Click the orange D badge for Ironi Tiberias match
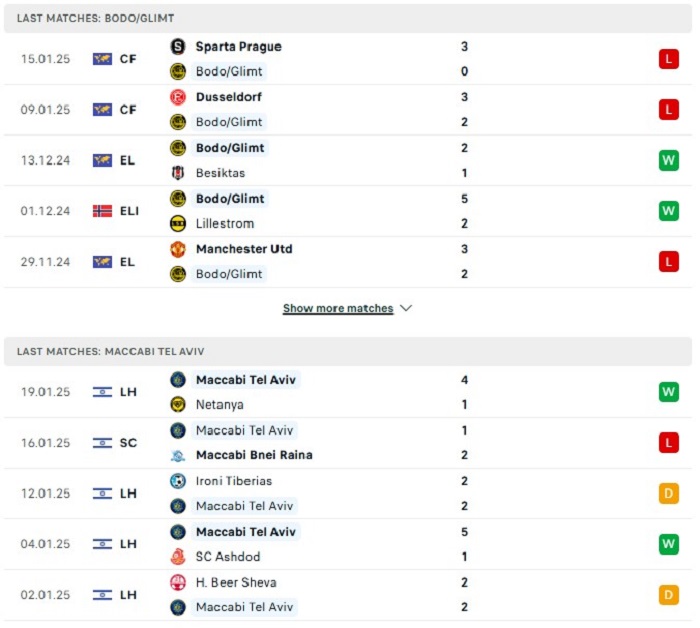 pyautogui.click(x=668, y=493)
